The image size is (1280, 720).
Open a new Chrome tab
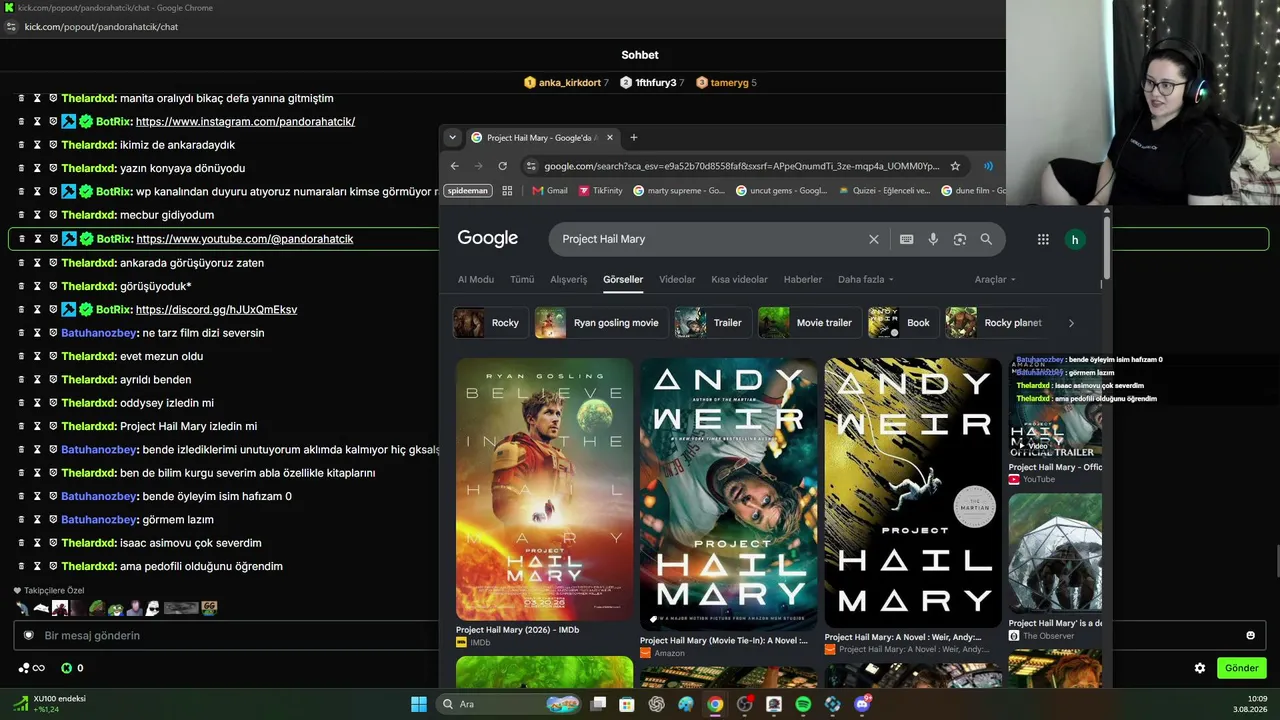633,137
